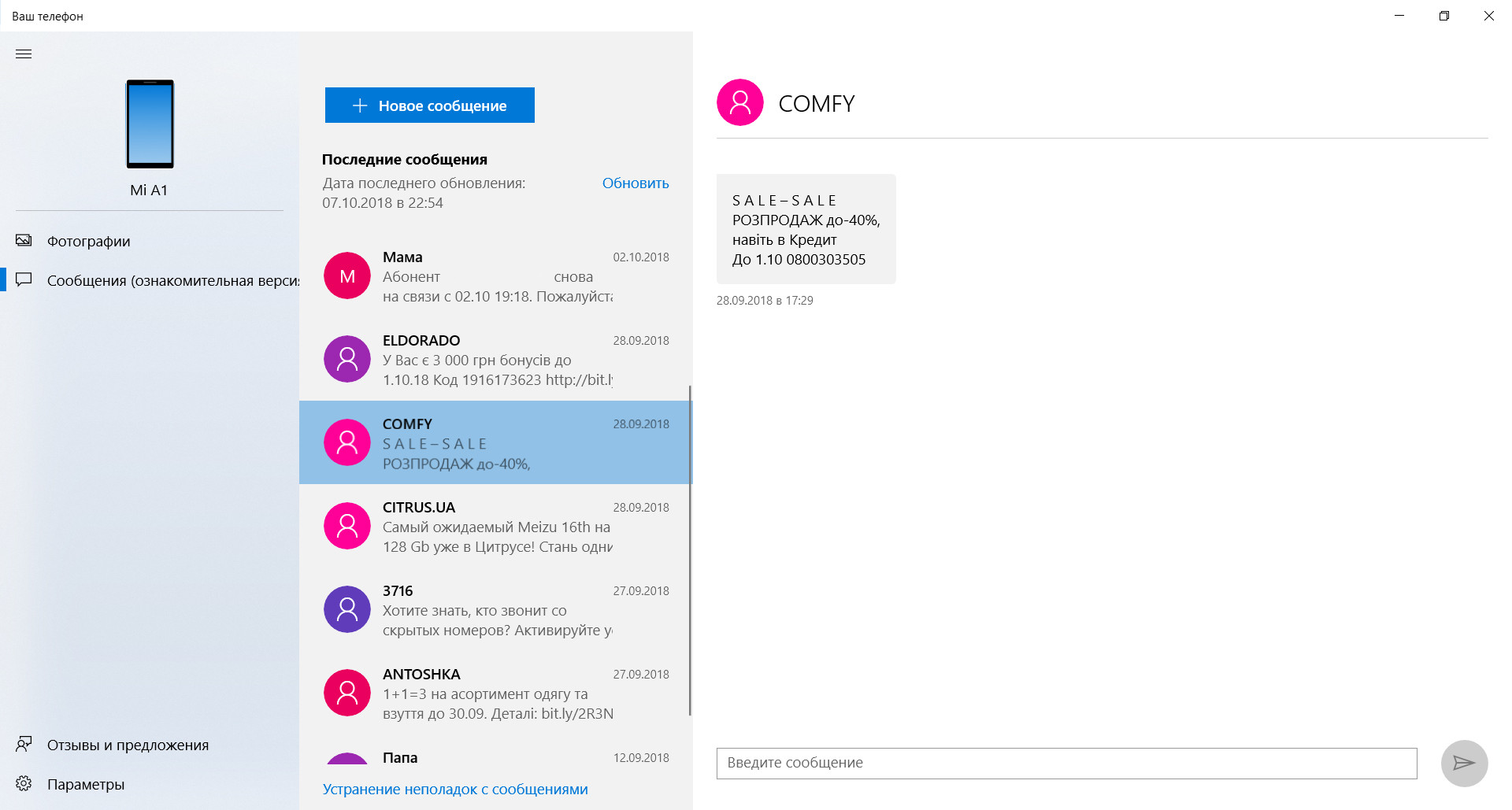Click the COMFY sale message bubble

806,229
